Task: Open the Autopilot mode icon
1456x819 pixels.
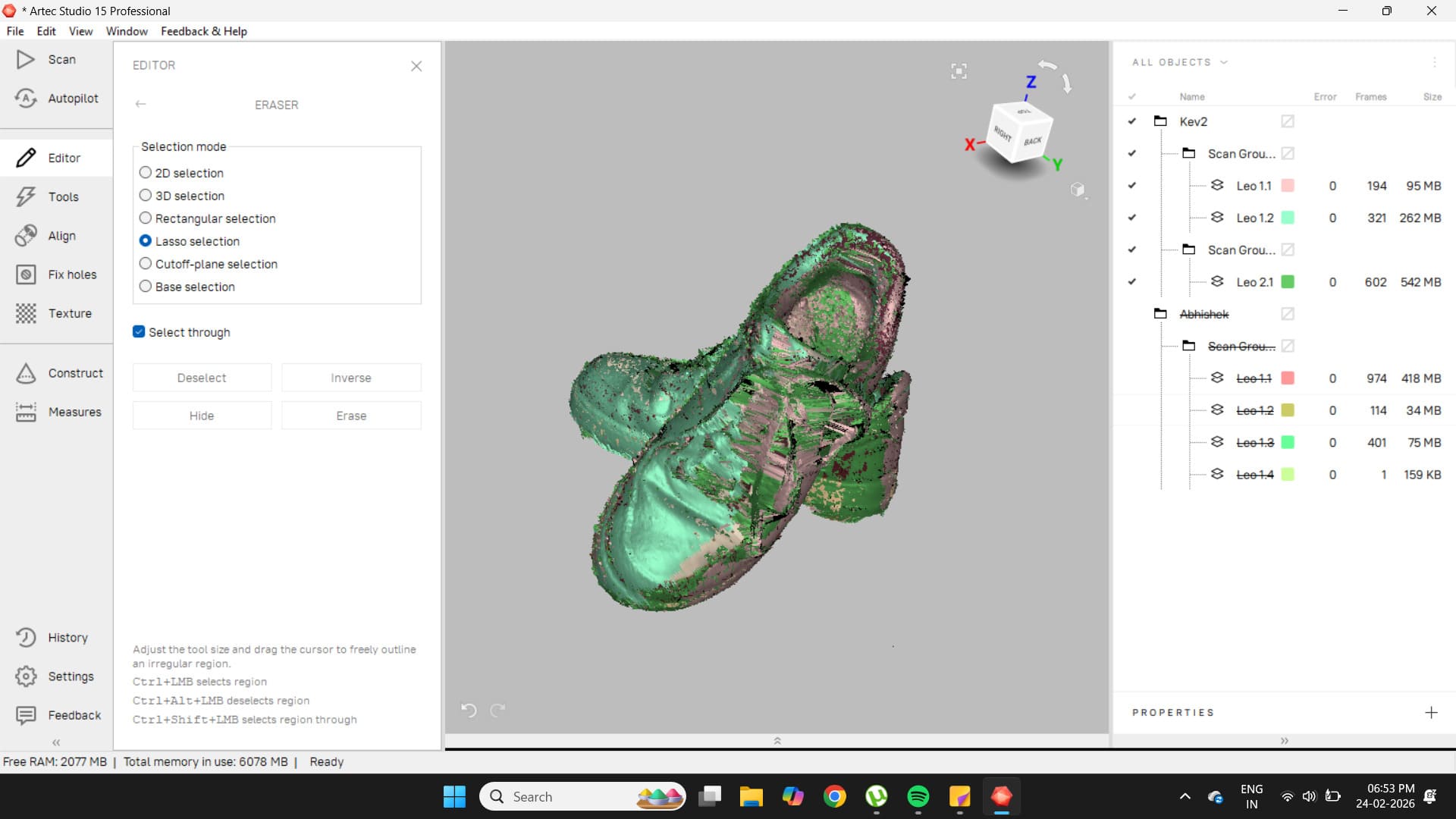Action: pyautogui.click(x=26, y=98)
